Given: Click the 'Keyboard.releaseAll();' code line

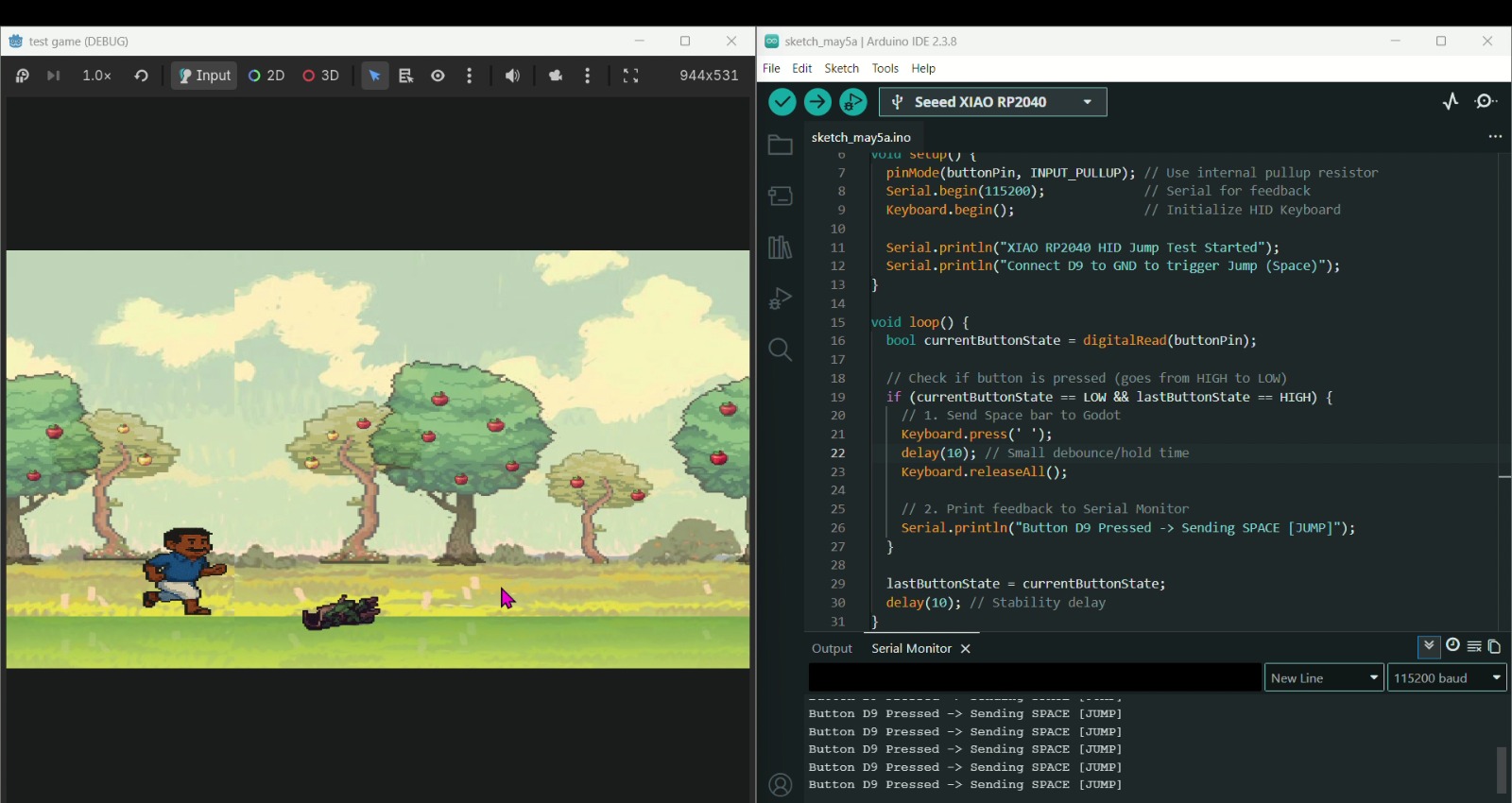Looking at the screenshot, I should pyautogui.click(x=984, y=471).
